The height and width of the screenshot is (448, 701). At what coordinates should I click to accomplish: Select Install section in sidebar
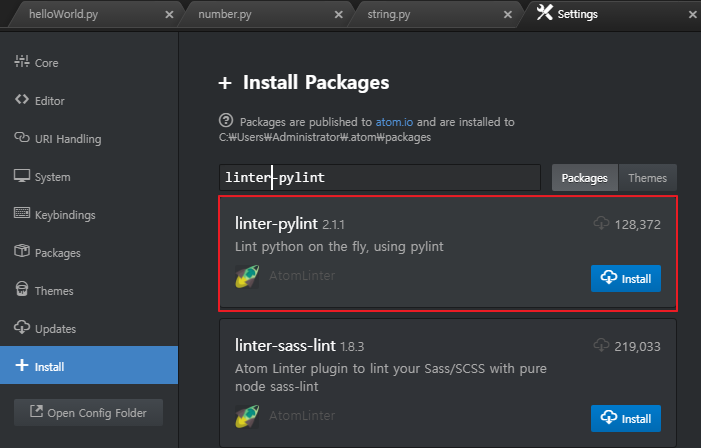coord(89,365)
